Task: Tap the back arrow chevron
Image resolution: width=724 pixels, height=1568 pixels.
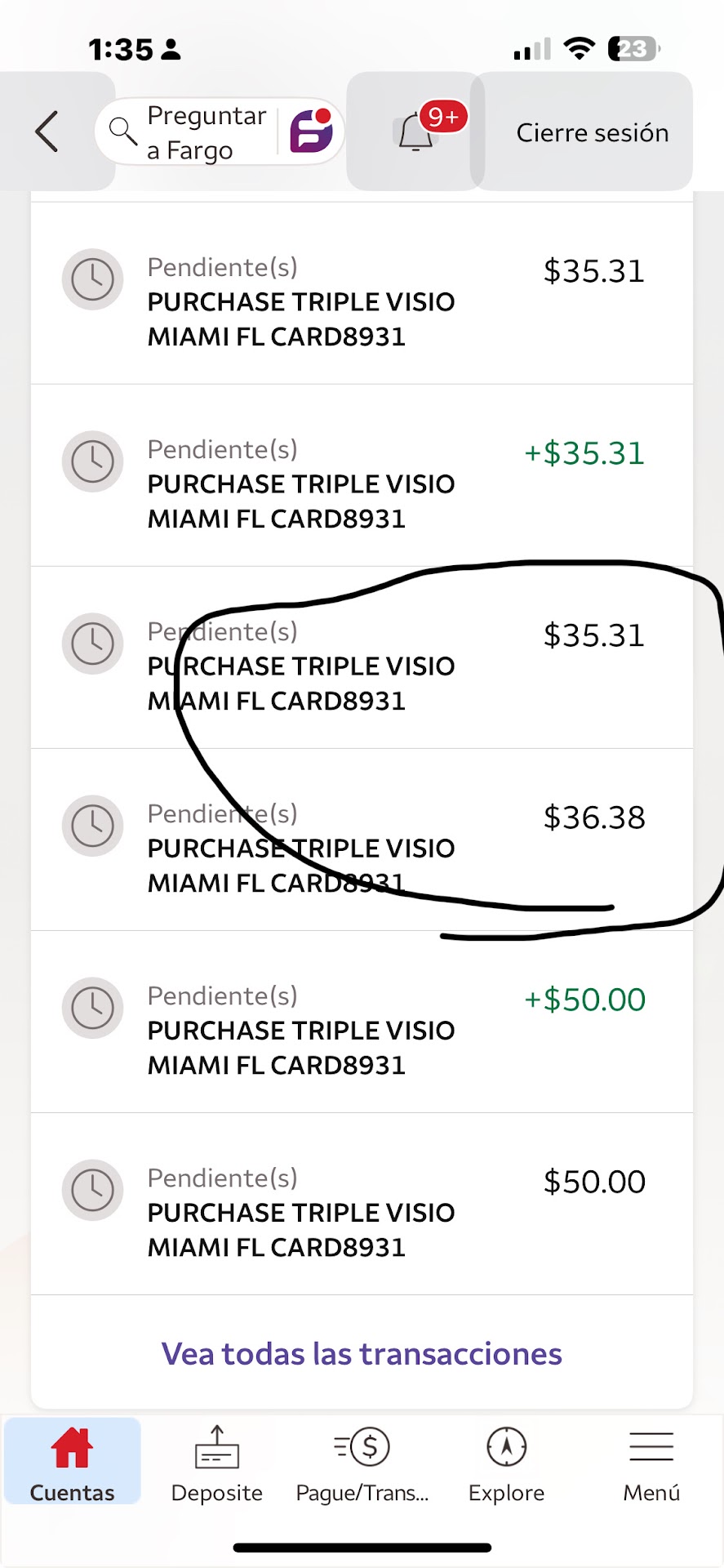Action: point(47,131)
